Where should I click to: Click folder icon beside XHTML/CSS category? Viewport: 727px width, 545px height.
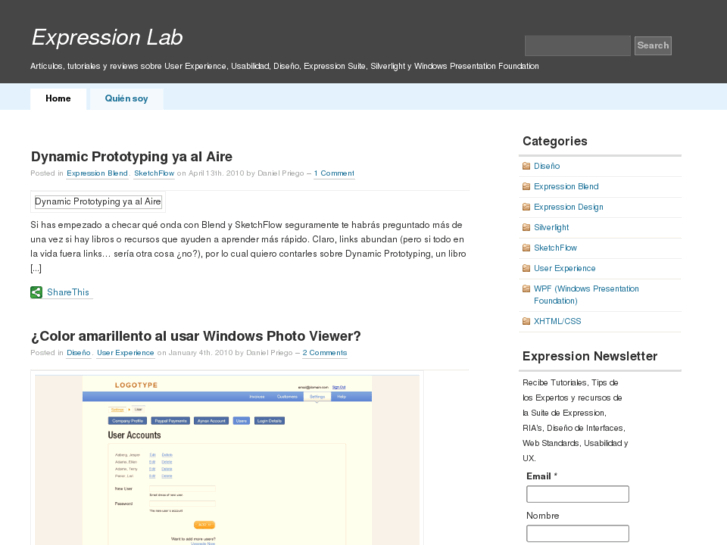pos(526,321)
